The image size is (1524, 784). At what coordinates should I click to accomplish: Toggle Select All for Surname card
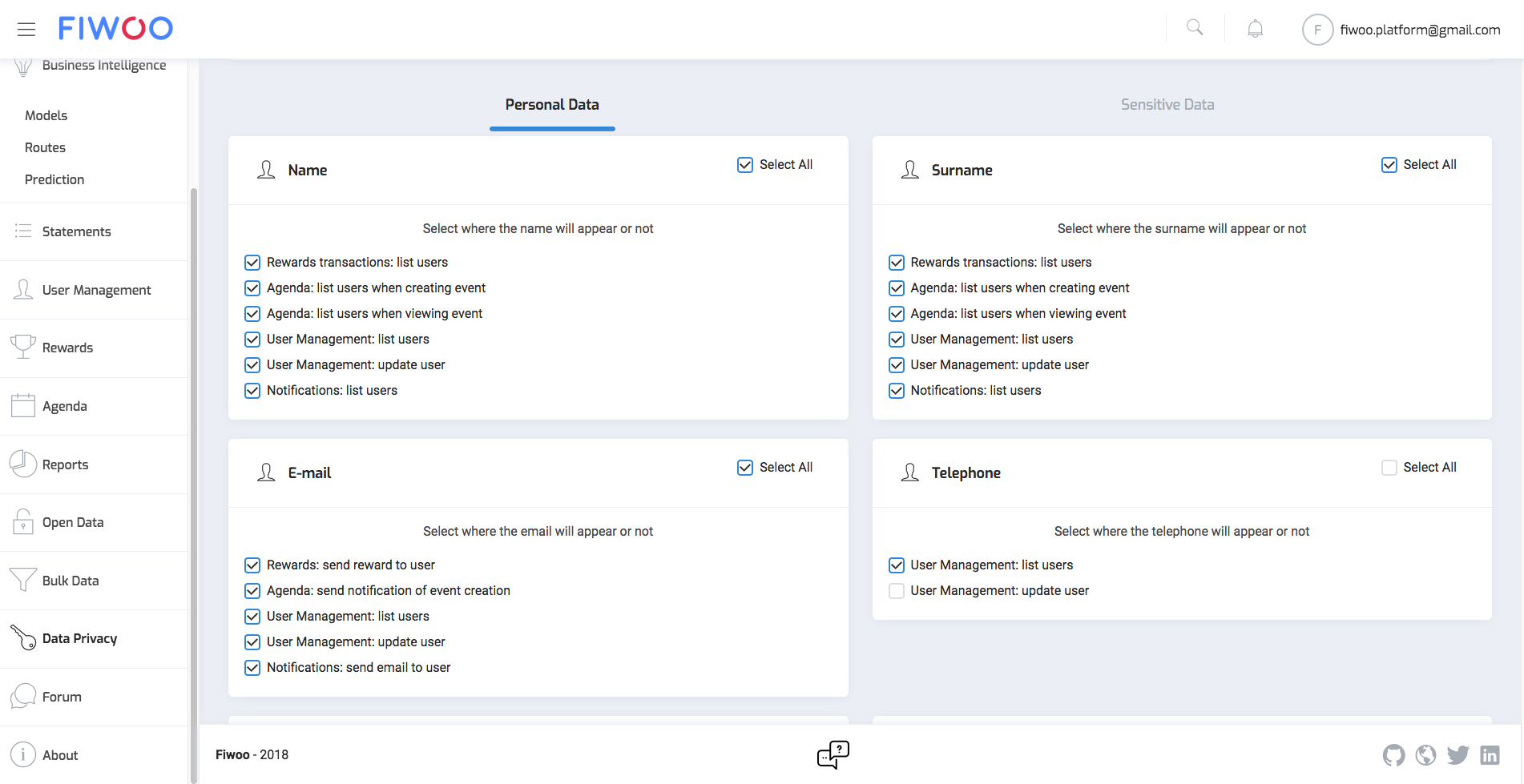tap(1389, 165)
